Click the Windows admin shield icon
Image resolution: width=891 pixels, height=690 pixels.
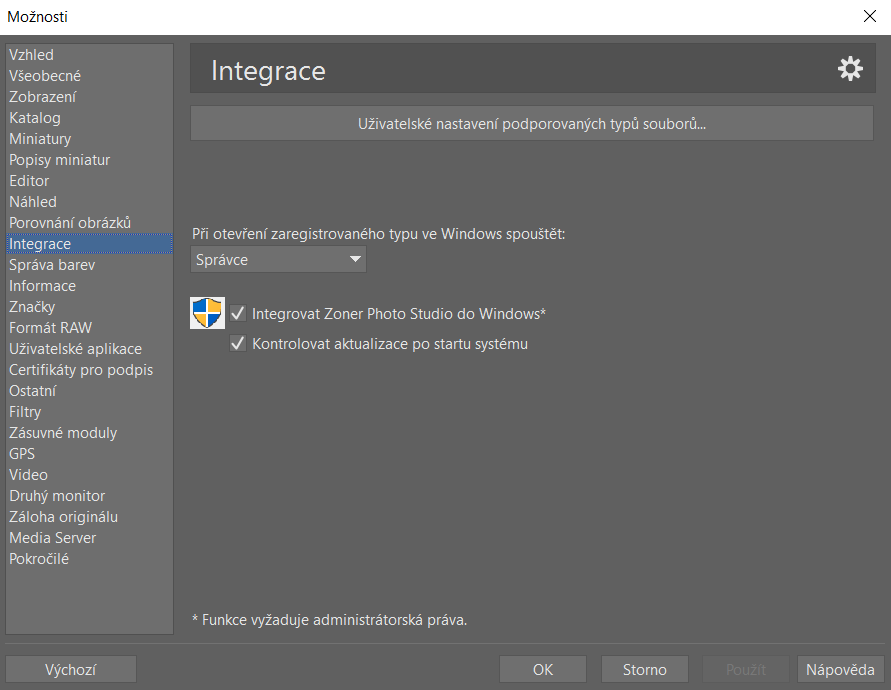(x=207, y=313)
